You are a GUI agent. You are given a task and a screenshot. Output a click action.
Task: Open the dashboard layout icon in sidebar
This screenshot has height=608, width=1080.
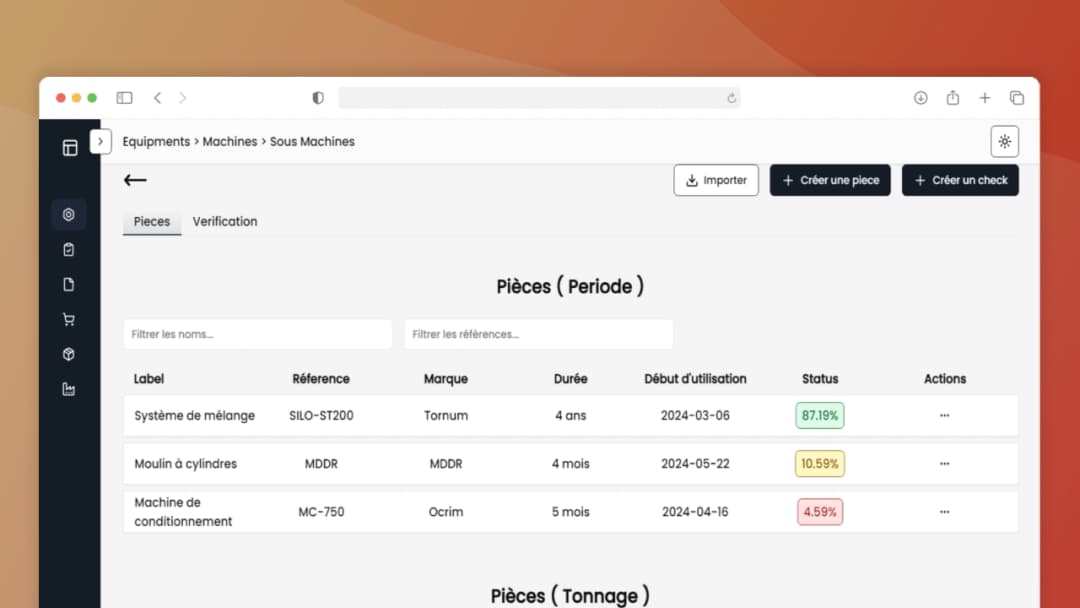[69, 148]
